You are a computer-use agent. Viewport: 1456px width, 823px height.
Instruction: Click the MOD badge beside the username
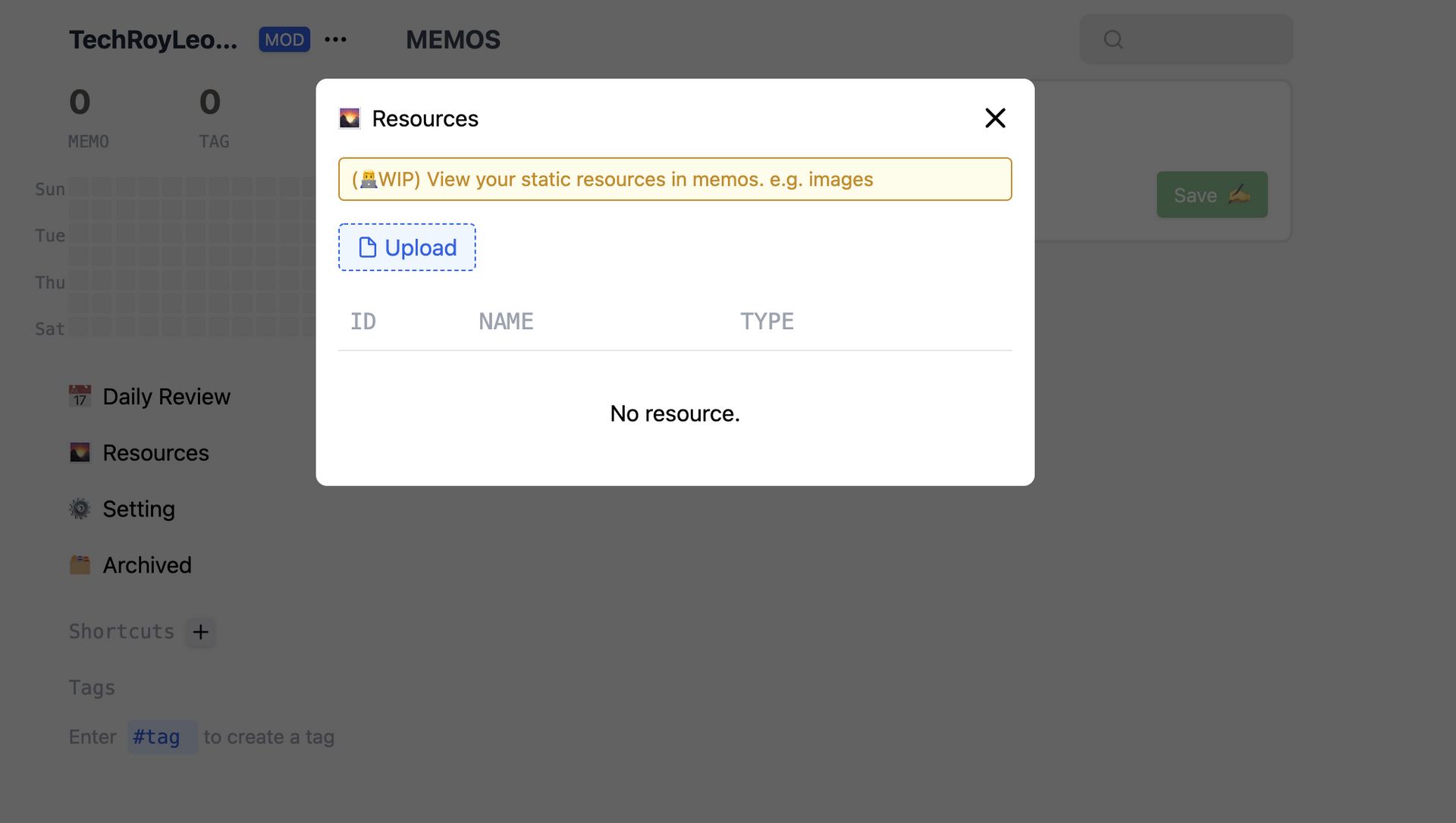click(284, 39)
